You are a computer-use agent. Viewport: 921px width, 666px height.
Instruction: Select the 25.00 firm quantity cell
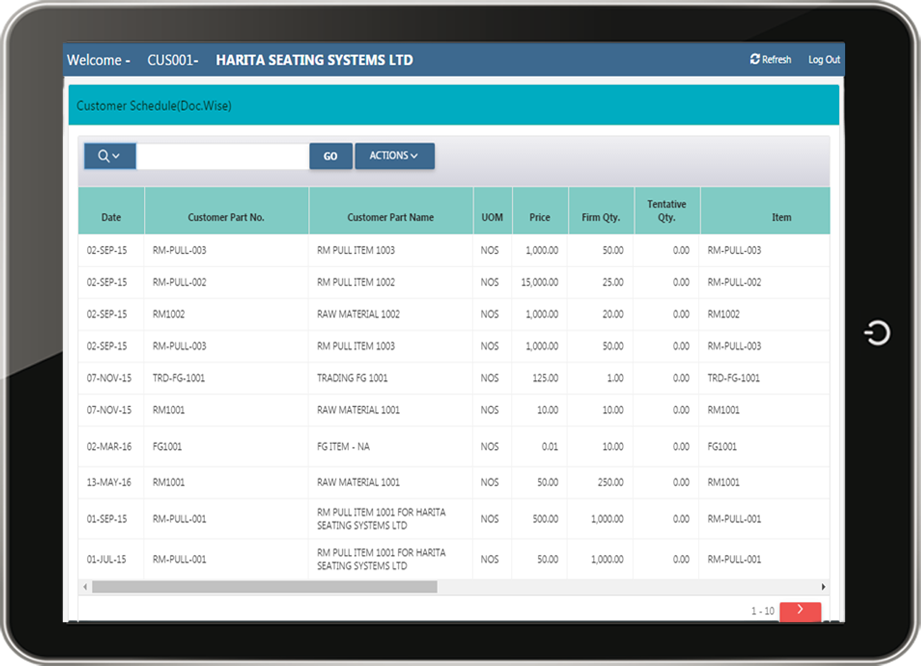coord(613,282)
